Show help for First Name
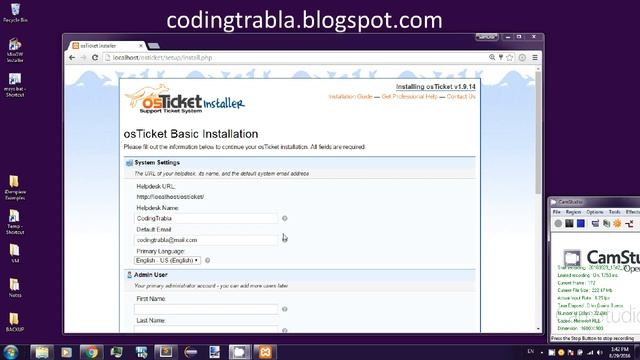The image size is (640, 360). [284, 309]
